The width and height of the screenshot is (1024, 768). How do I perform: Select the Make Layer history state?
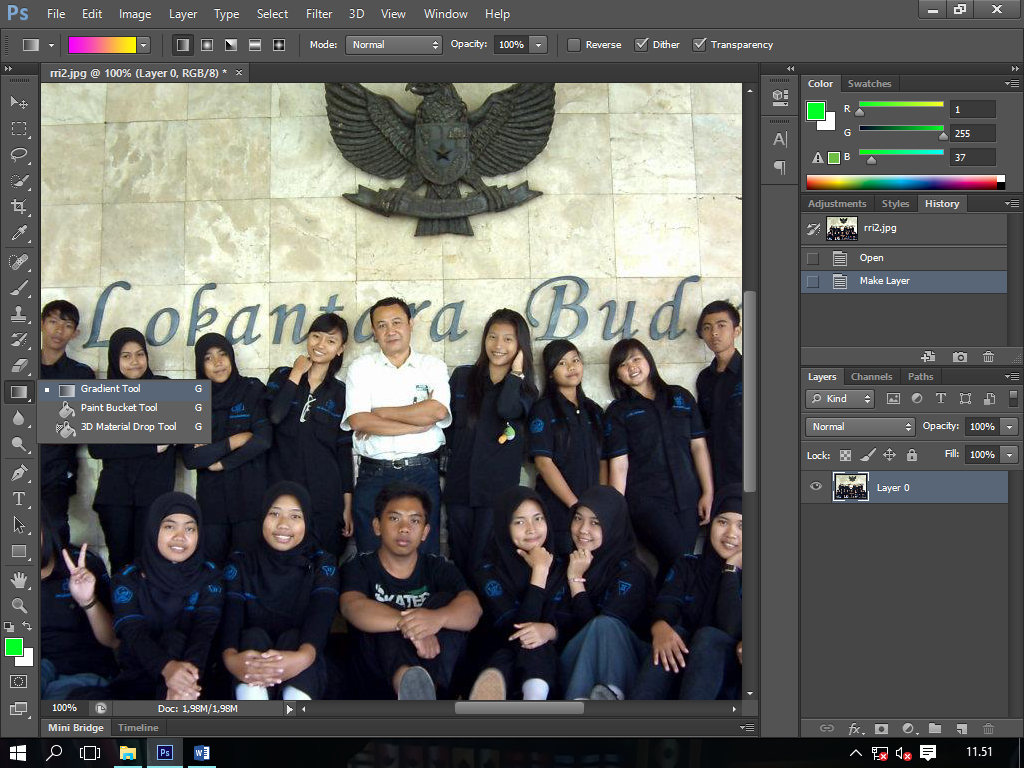904,281
